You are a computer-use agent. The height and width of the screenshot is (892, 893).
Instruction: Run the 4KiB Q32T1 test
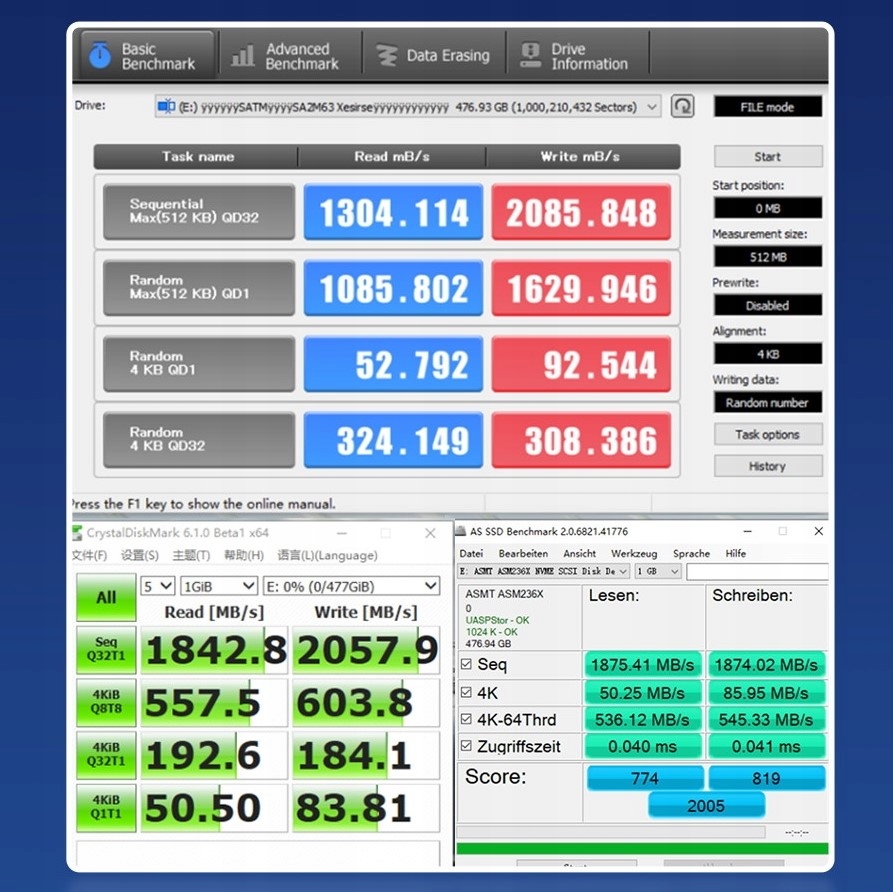106,754
